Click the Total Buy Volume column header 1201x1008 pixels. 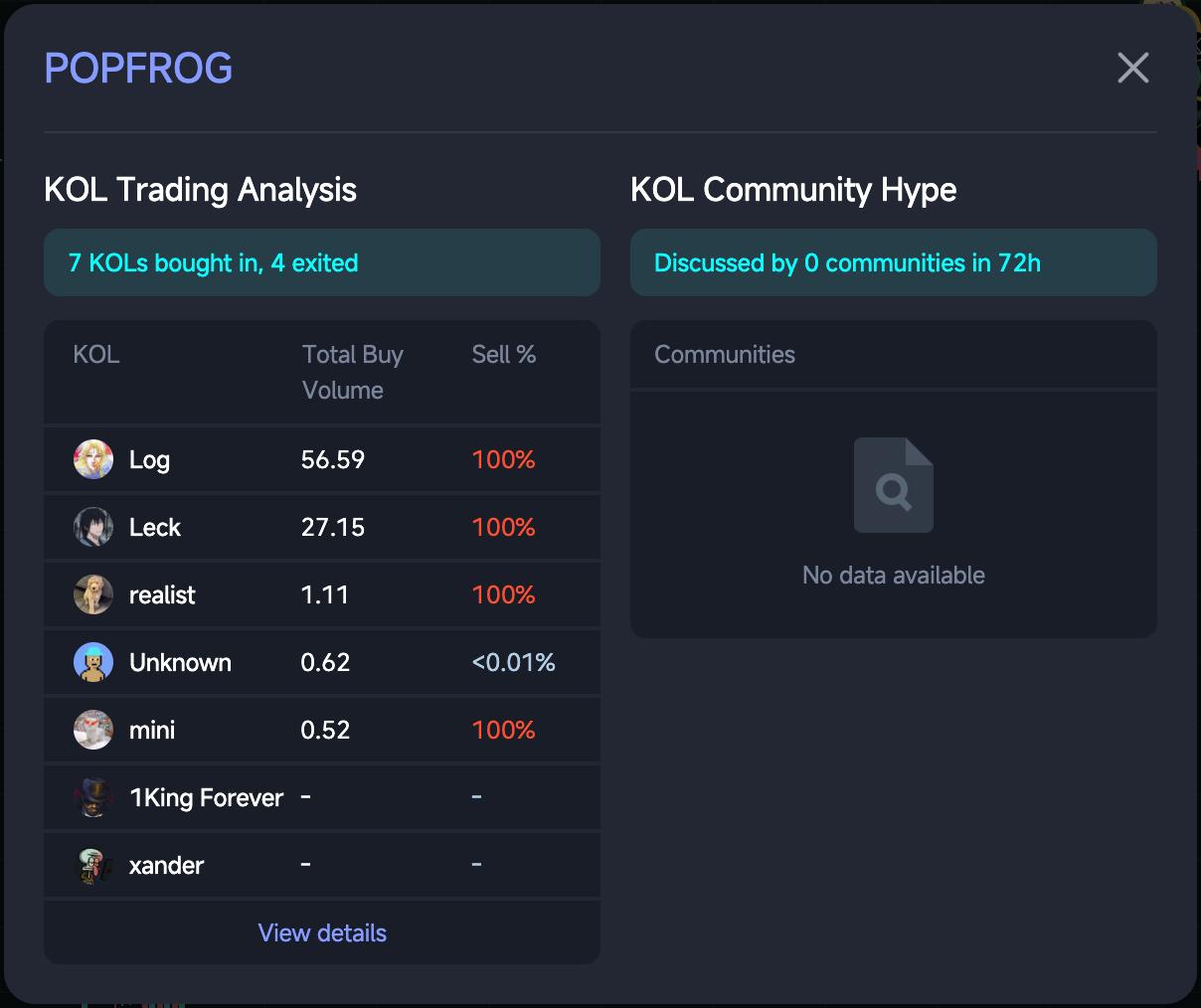tap(352, 372)
